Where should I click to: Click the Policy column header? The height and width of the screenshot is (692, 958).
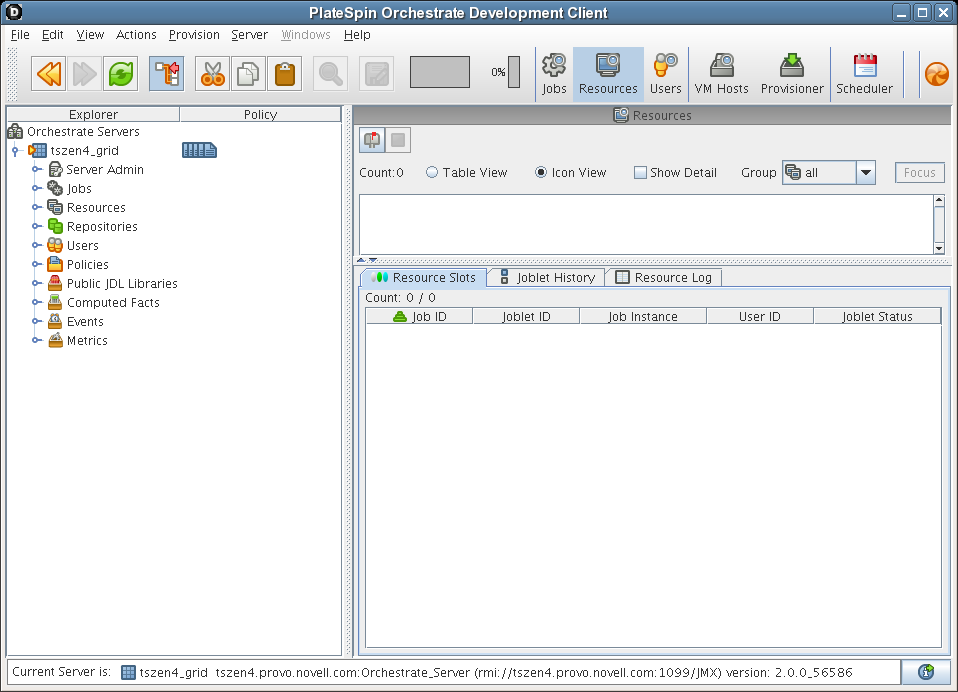[260, 114]
